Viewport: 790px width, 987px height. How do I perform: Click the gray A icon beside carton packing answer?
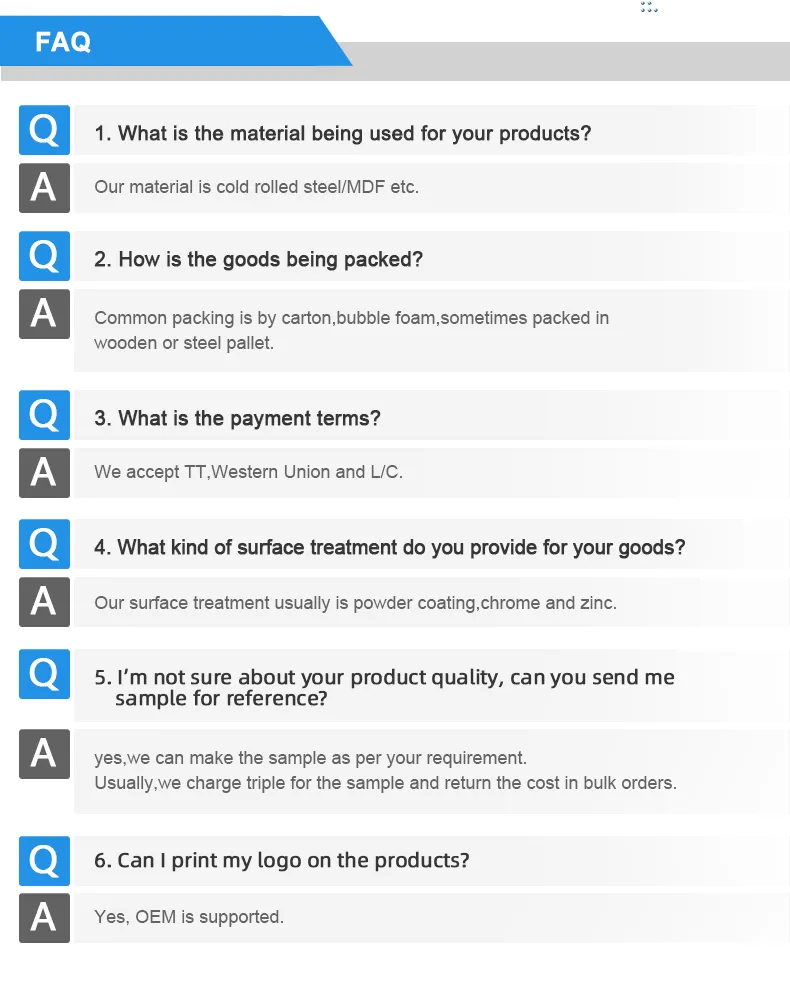44,313
